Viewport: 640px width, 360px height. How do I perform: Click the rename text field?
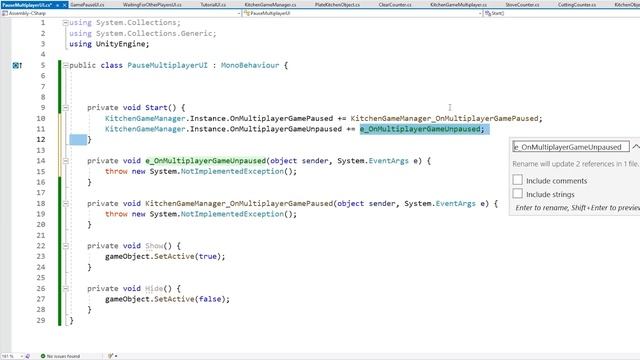(571, 147)
